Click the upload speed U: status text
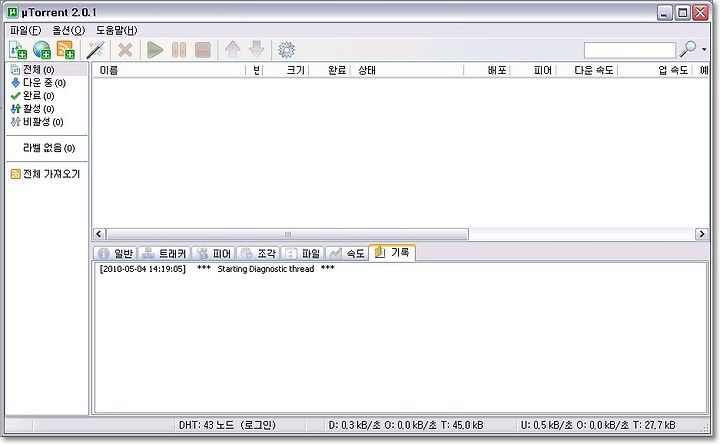The width and height of the screenshot is (720, 444). coord(597,425)
